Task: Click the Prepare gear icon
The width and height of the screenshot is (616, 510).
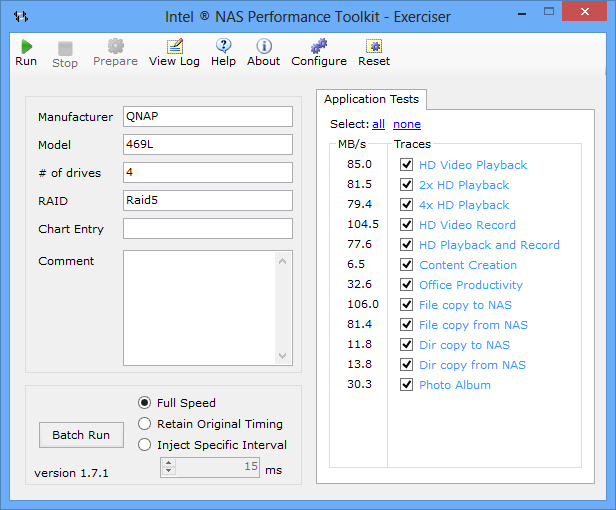Action: pos(116,46)
